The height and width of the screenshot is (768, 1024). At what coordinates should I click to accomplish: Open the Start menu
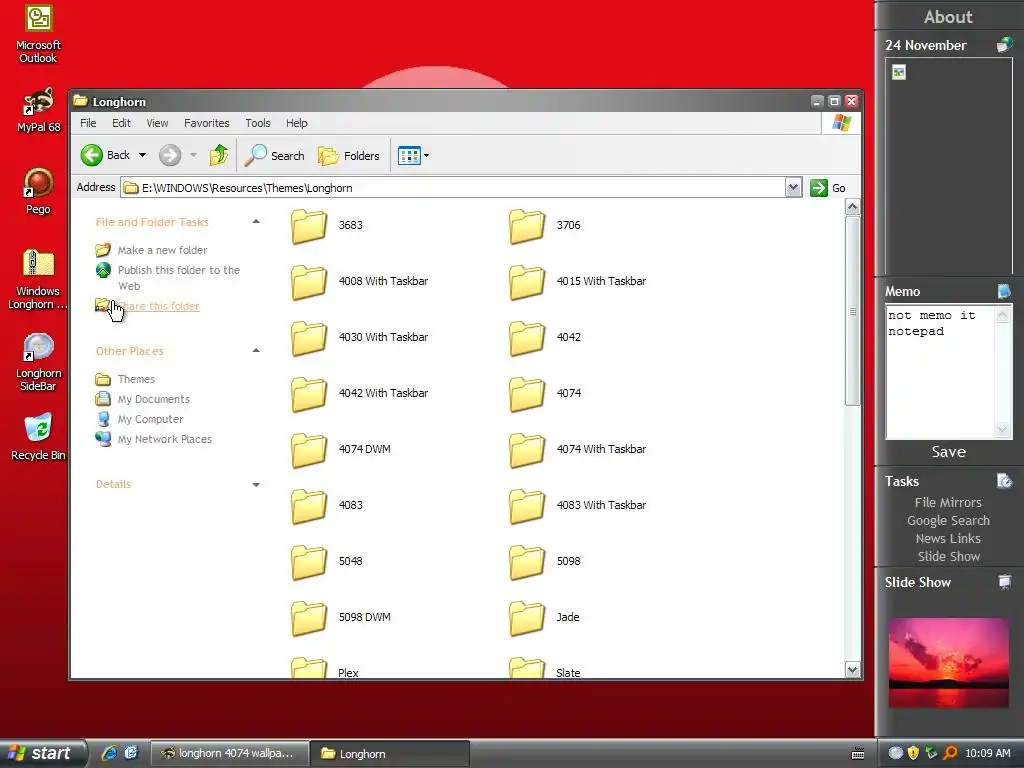[x=43, y=753]
